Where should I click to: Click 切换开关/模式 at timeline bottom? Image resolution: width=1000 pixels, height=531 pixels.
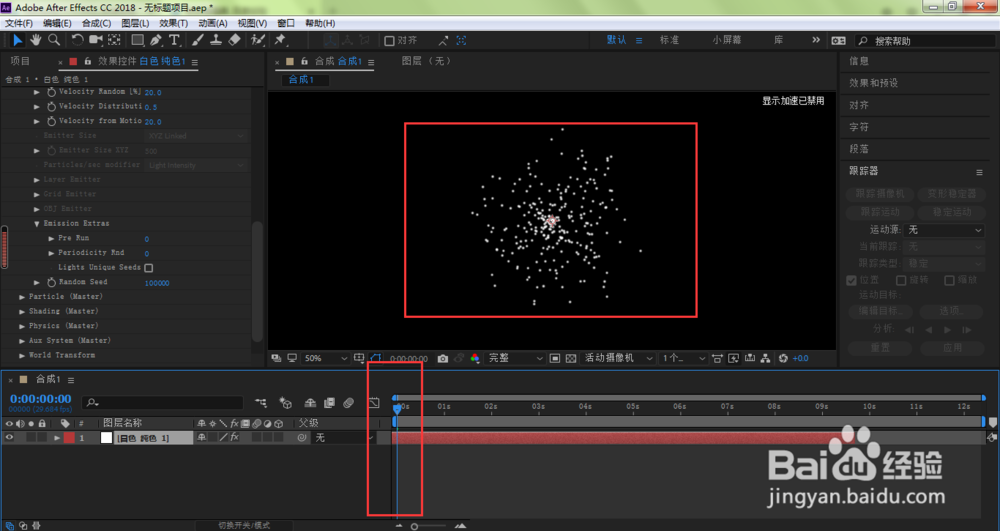244,525
